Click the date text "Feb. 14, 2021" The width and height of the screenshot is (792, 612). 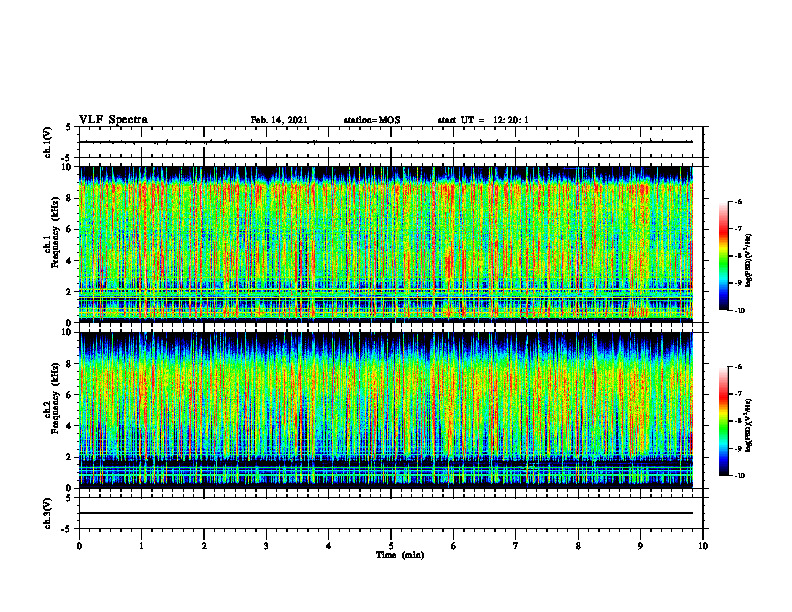[x=279, y=120]
